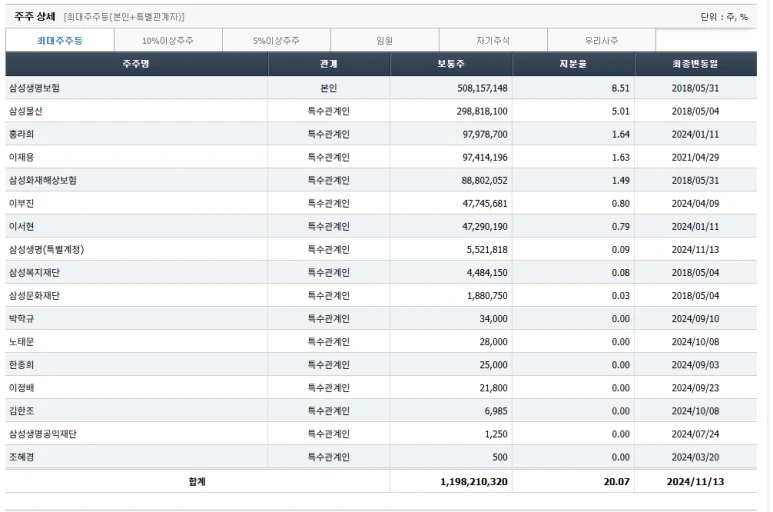Image resolution: width=773 pixels, height=512 pixels.
Task: Click share count 34,000
Action: 493,319
